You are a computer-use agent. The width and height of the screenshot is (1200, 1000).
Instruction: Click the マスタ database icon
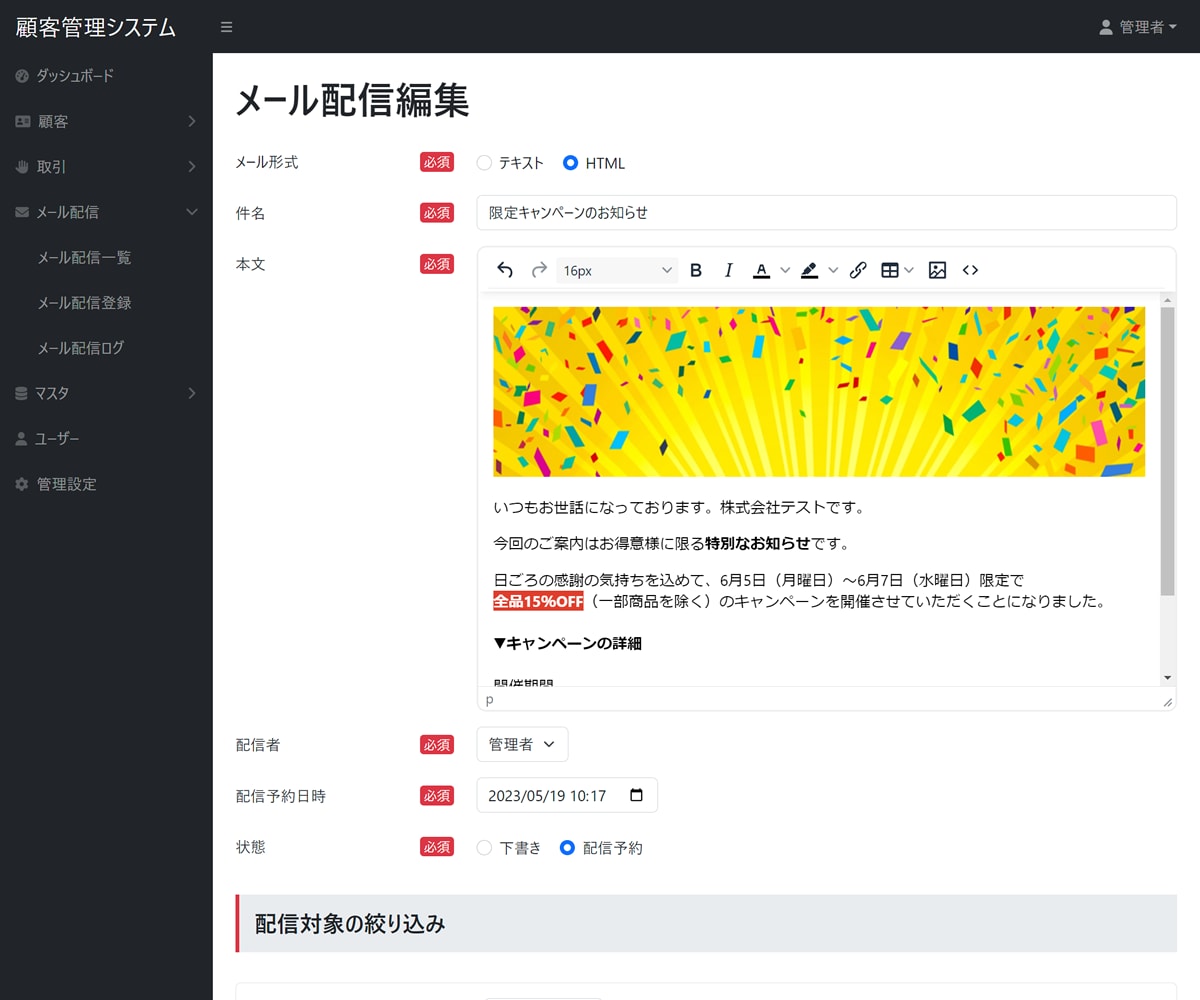click(x=22, y=394)
